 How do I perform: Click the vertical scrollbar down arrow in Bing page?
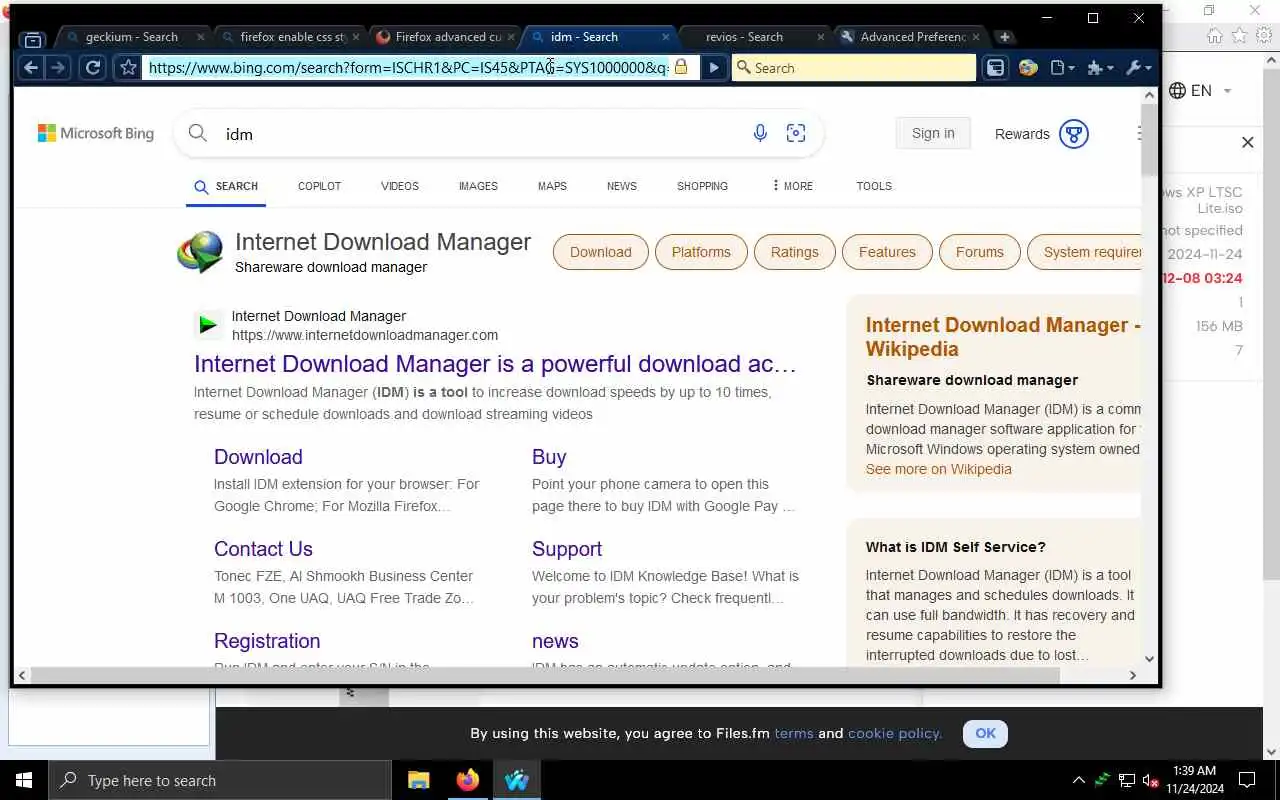(x=1149, y=659)
